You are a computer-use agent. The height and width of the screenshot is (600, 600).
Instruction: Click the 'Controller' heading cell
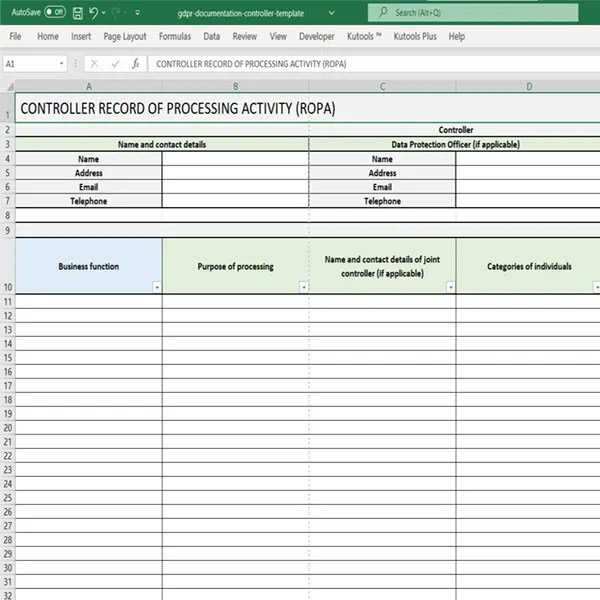click(x=455, y=130)
